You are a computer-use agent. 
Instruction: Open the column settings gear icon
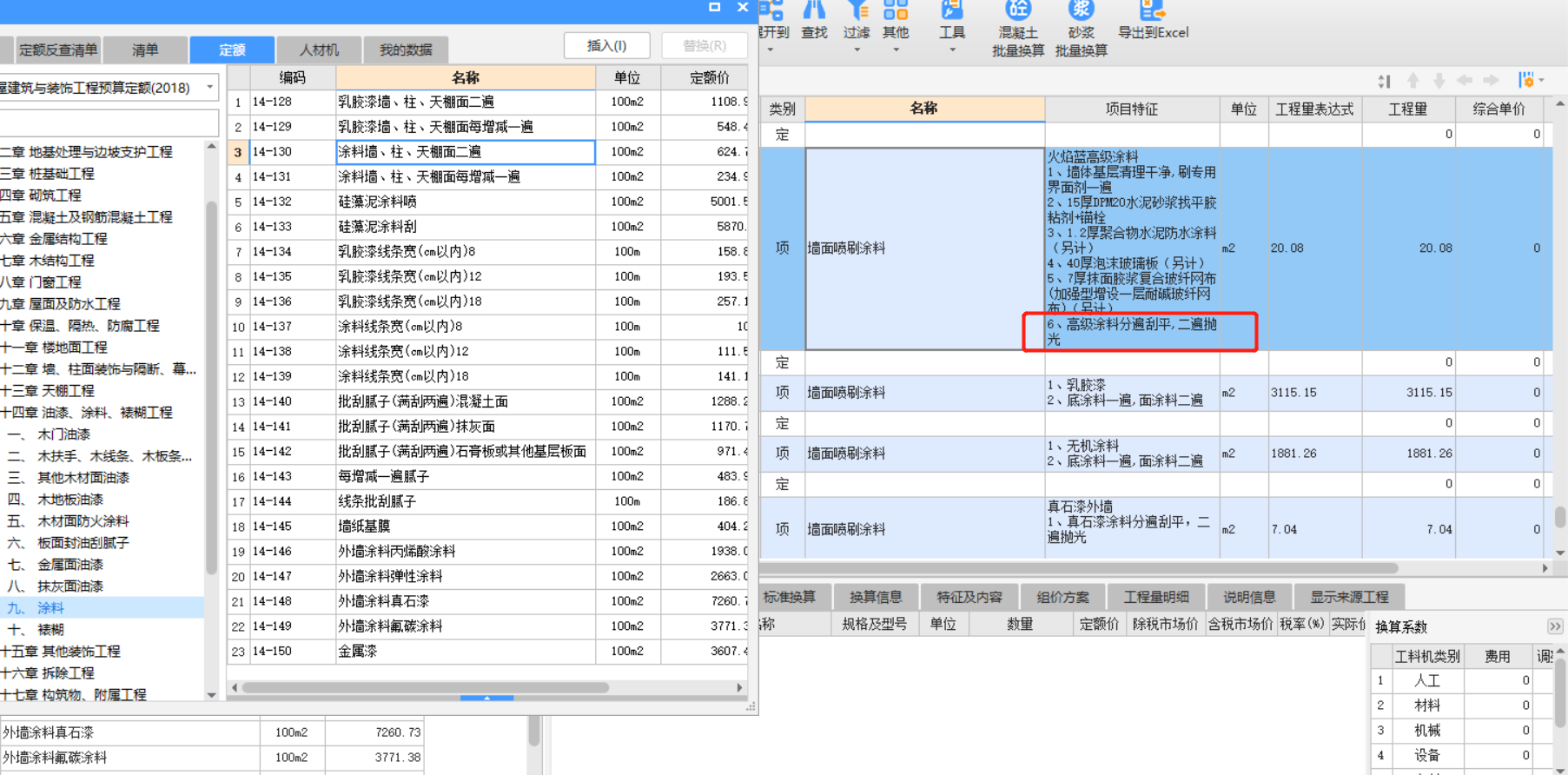(1525, 80)
